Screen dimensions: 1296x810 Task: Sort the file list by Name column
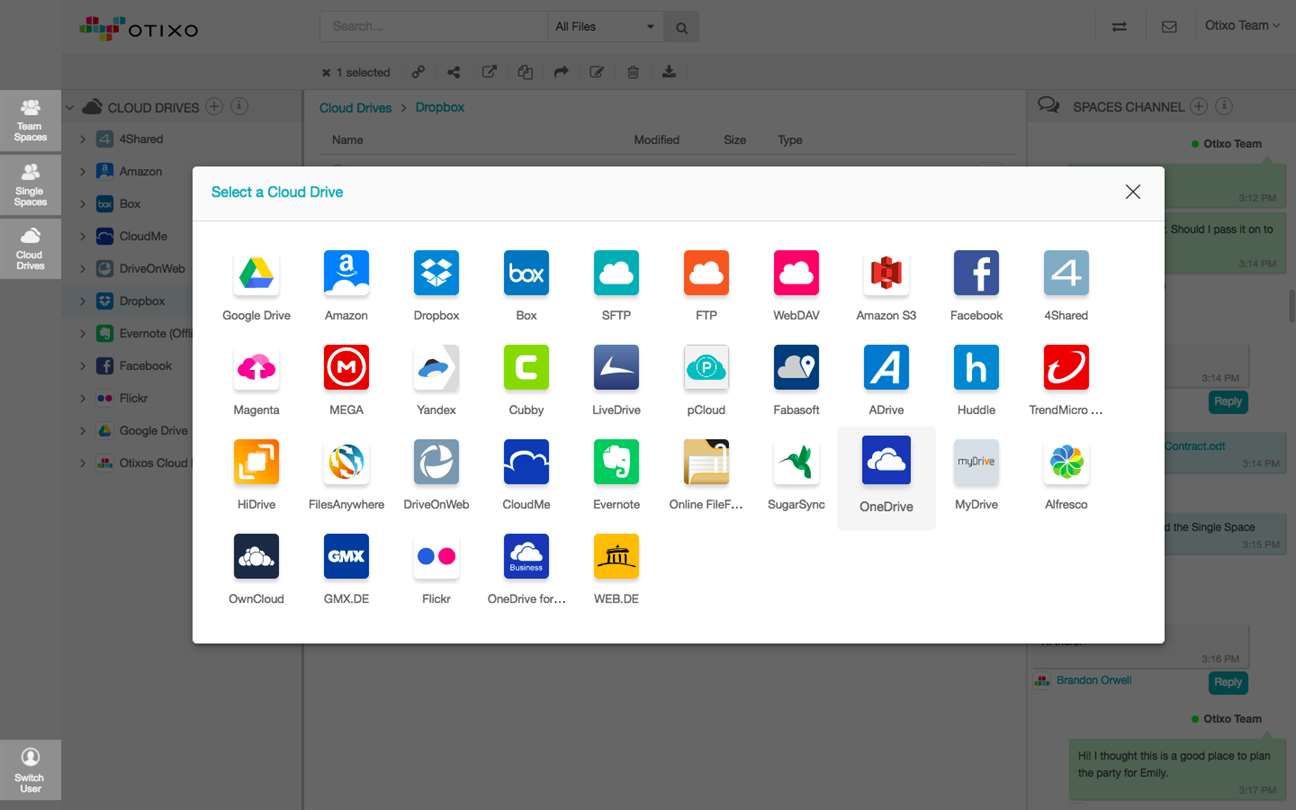(x=348, y=140)
